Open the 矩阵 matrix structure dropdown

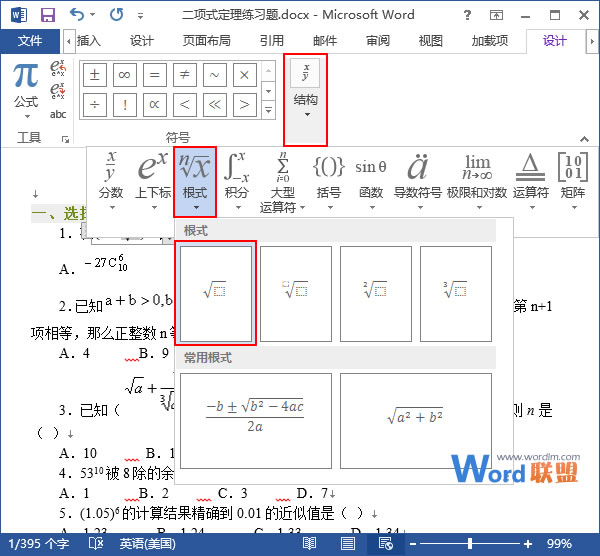pos(573,182)
